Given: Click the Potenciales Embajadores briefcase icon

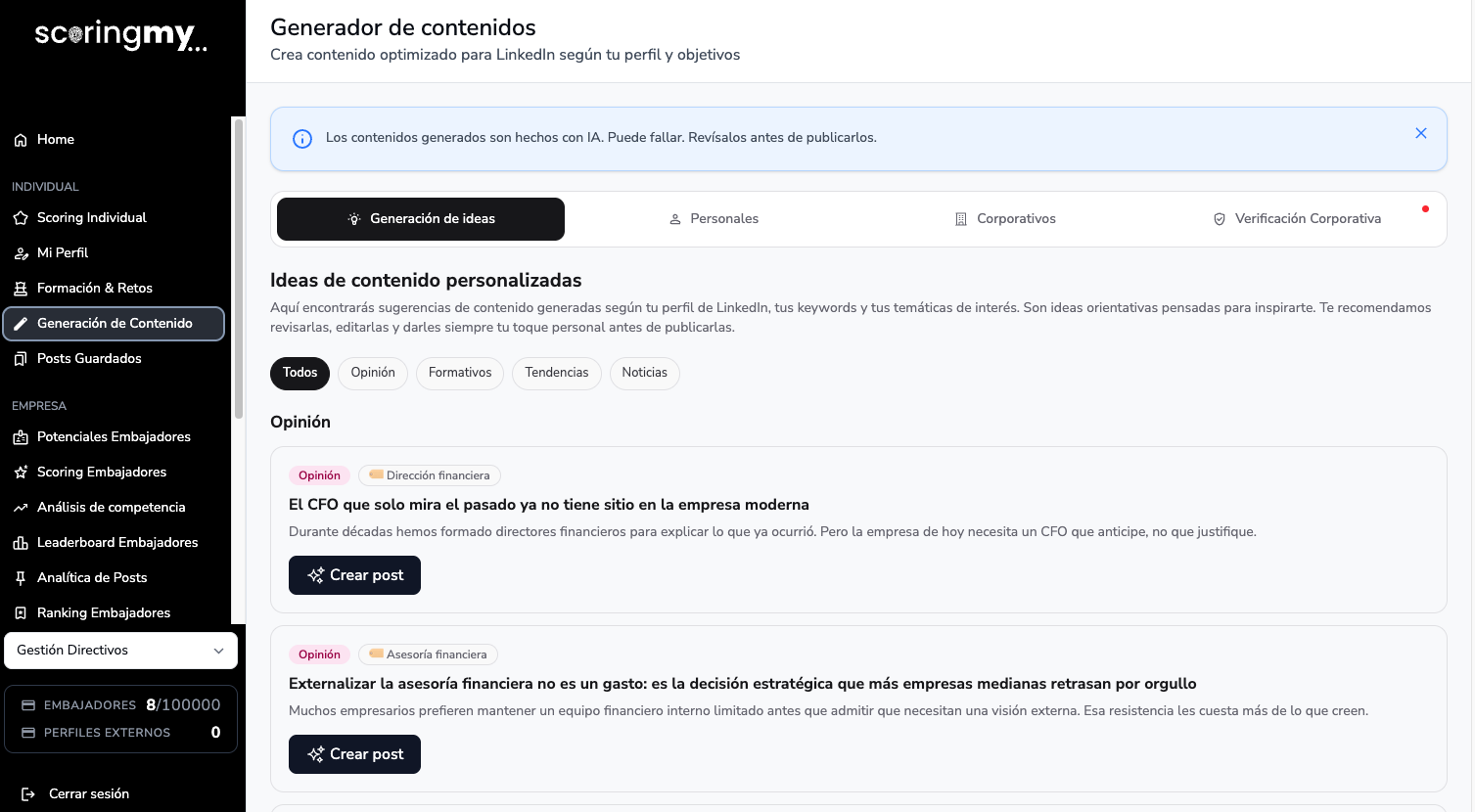Looking at the screenshot, I should [x=21, y=437].
